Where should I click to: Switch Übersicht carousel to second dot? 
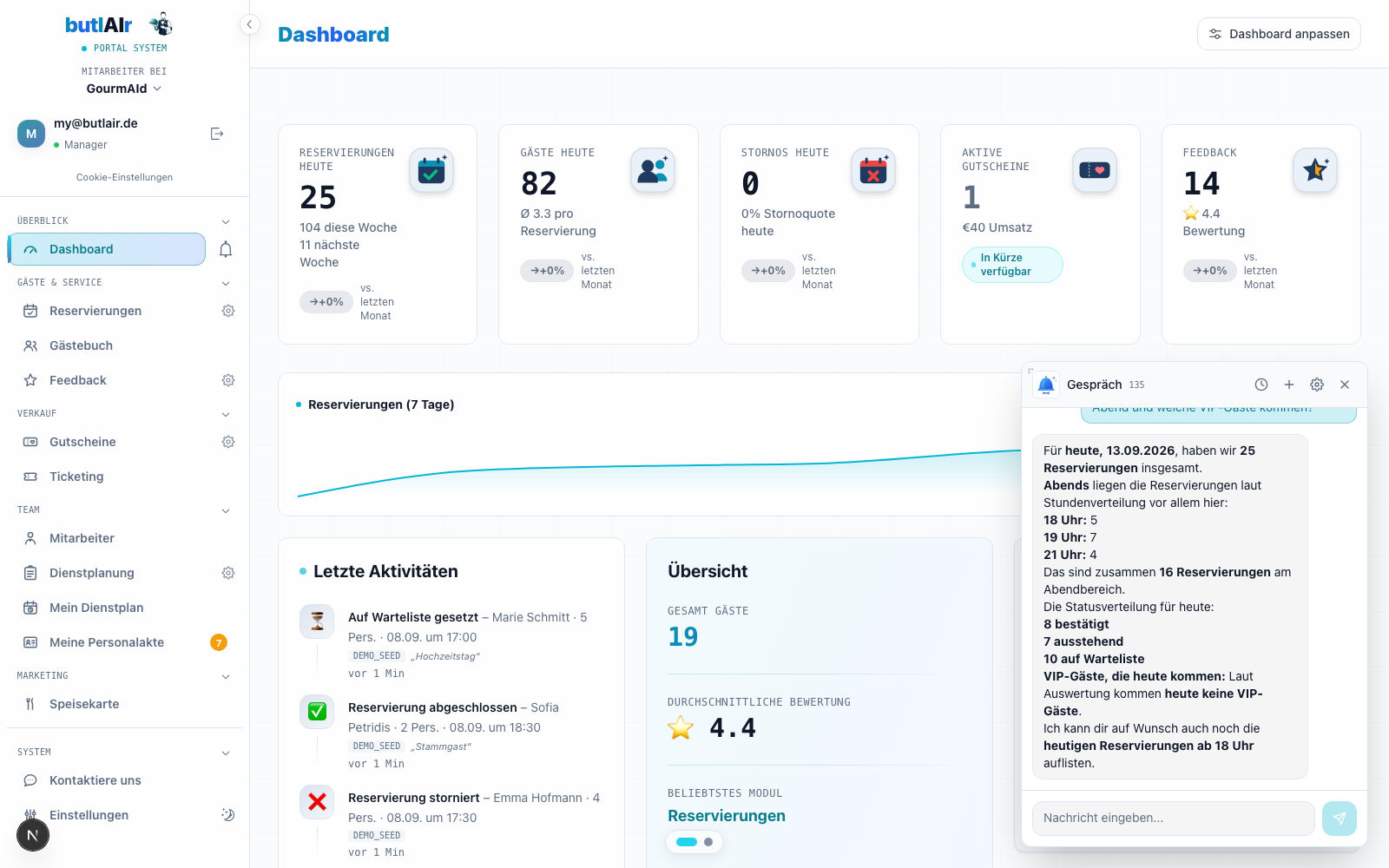pyautogui.click(x=708, y=842)
